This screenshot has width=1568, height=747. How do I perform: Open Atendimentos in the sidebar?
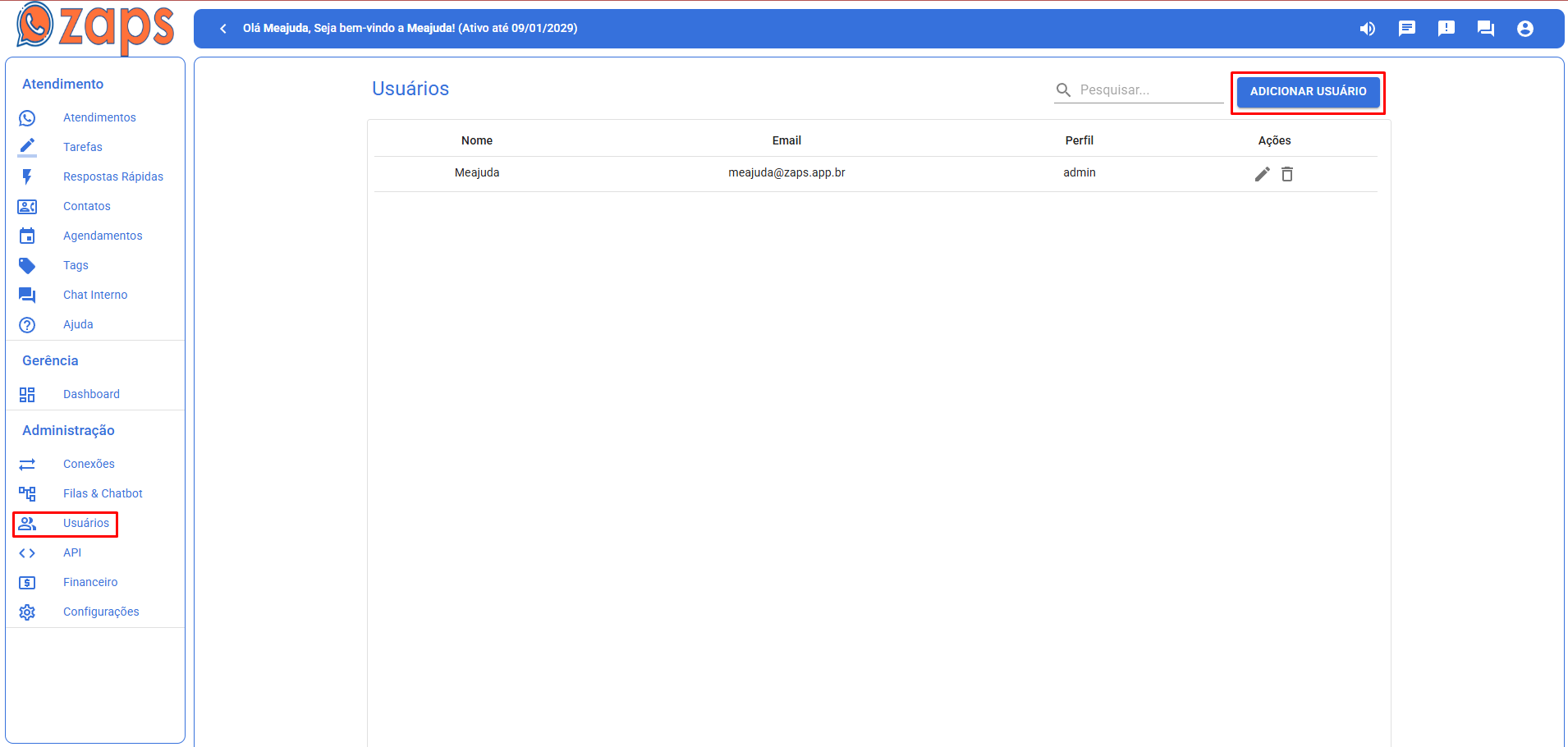click(99, 117)
